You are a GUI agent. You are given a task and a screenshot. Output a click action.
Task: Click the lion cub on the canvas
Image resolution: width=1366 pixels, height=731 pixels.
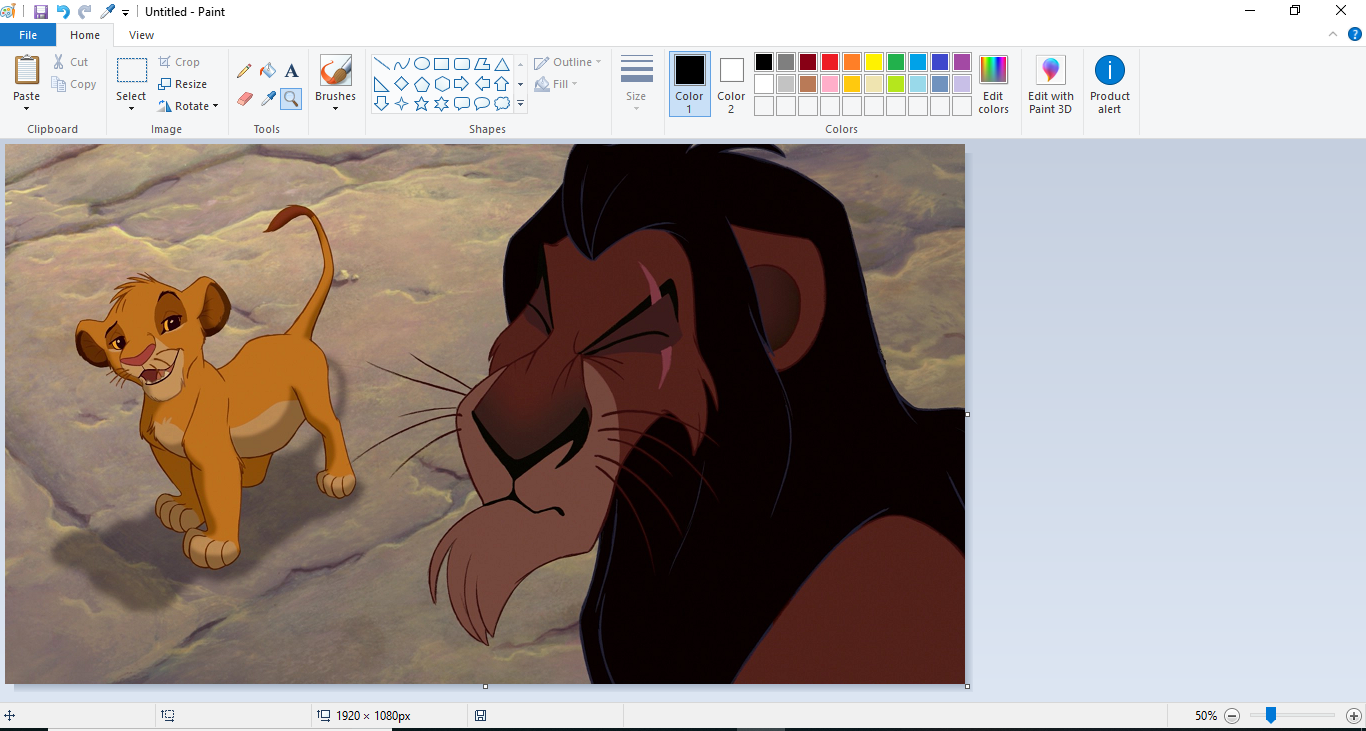pyautogui.click(x=215, y=390)
